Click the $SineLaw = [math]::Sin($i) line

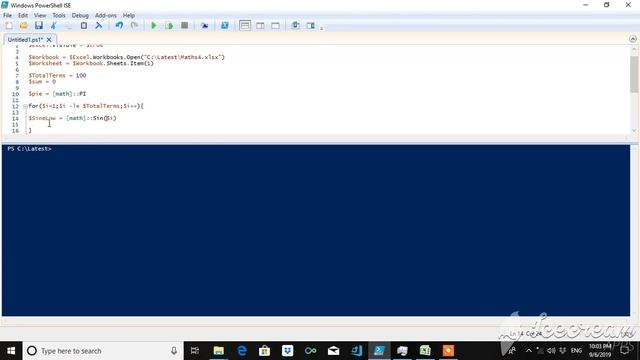tap(72, 118)
